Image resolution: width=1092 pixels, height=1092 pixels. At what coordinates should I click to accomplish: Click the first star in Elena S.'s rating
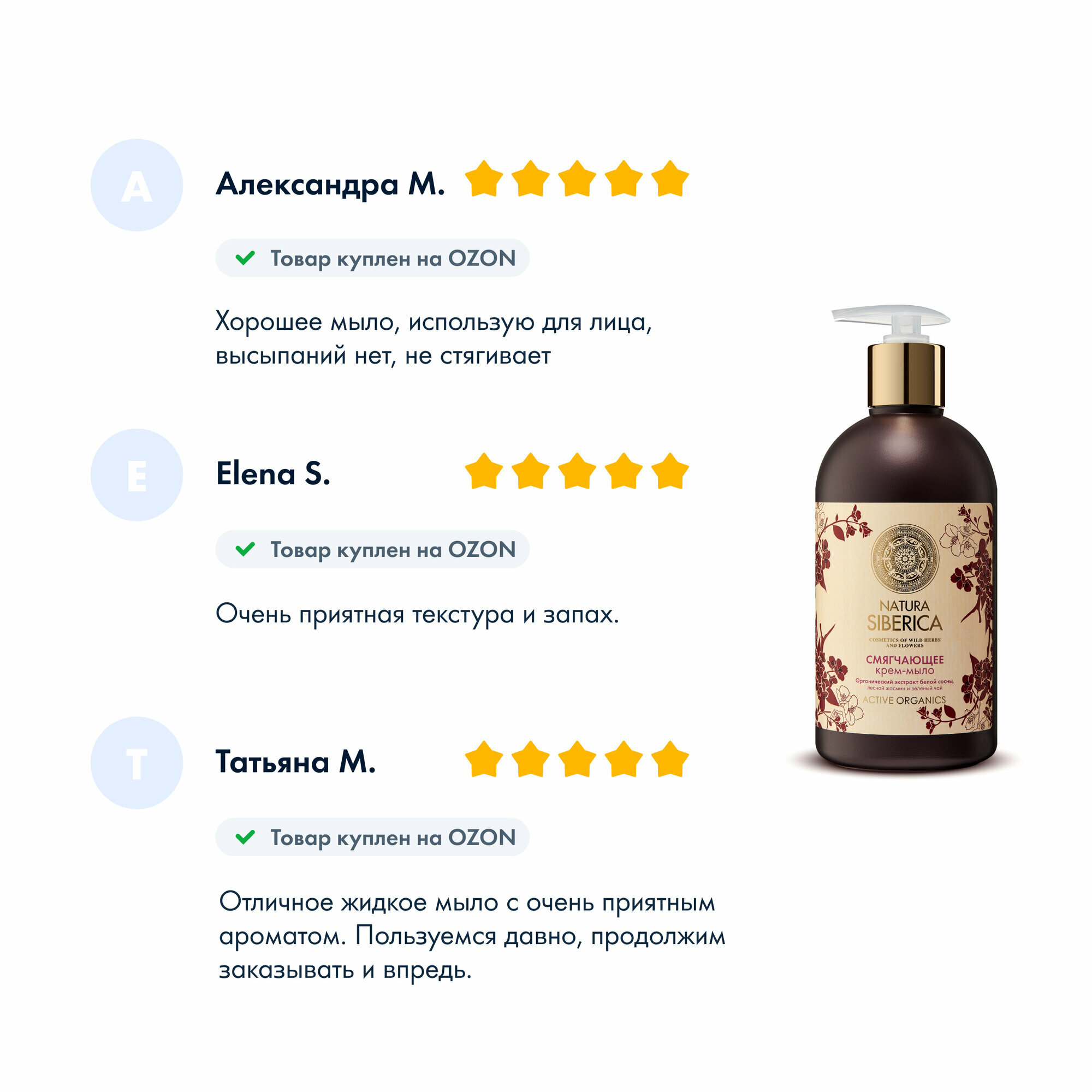pyautogui.click(x=484, y=471)
